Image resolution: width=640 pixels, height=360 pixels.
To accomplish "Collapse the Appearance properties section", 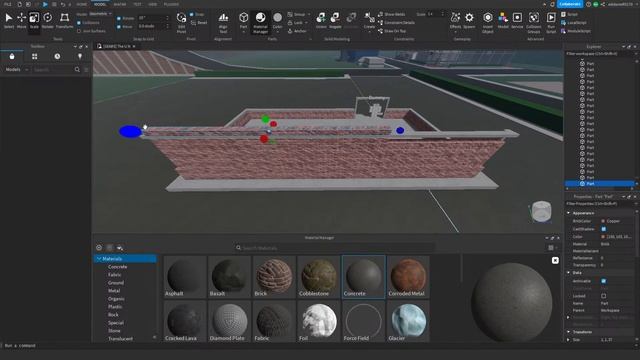I will point(568,213).
